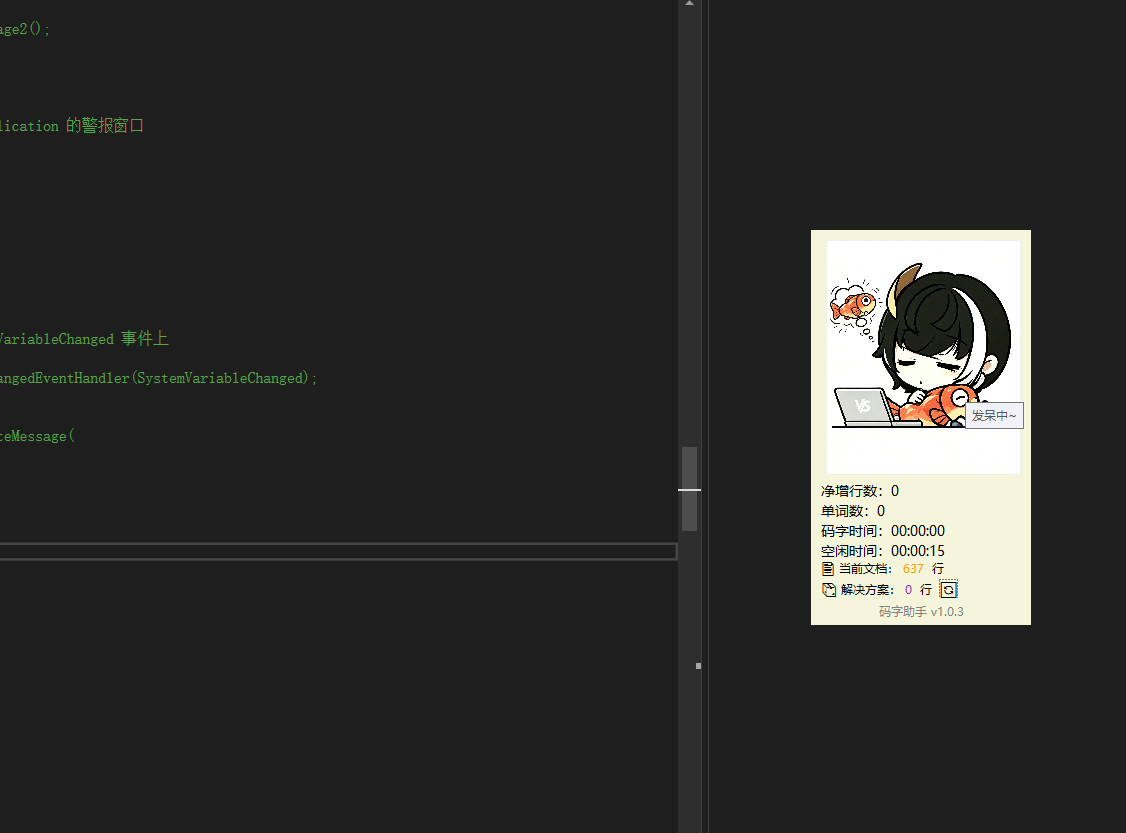The width and height of the screenshot is (1126, 833).
Task: Click the small change marker in scrollbar
Action: (698, 666)
